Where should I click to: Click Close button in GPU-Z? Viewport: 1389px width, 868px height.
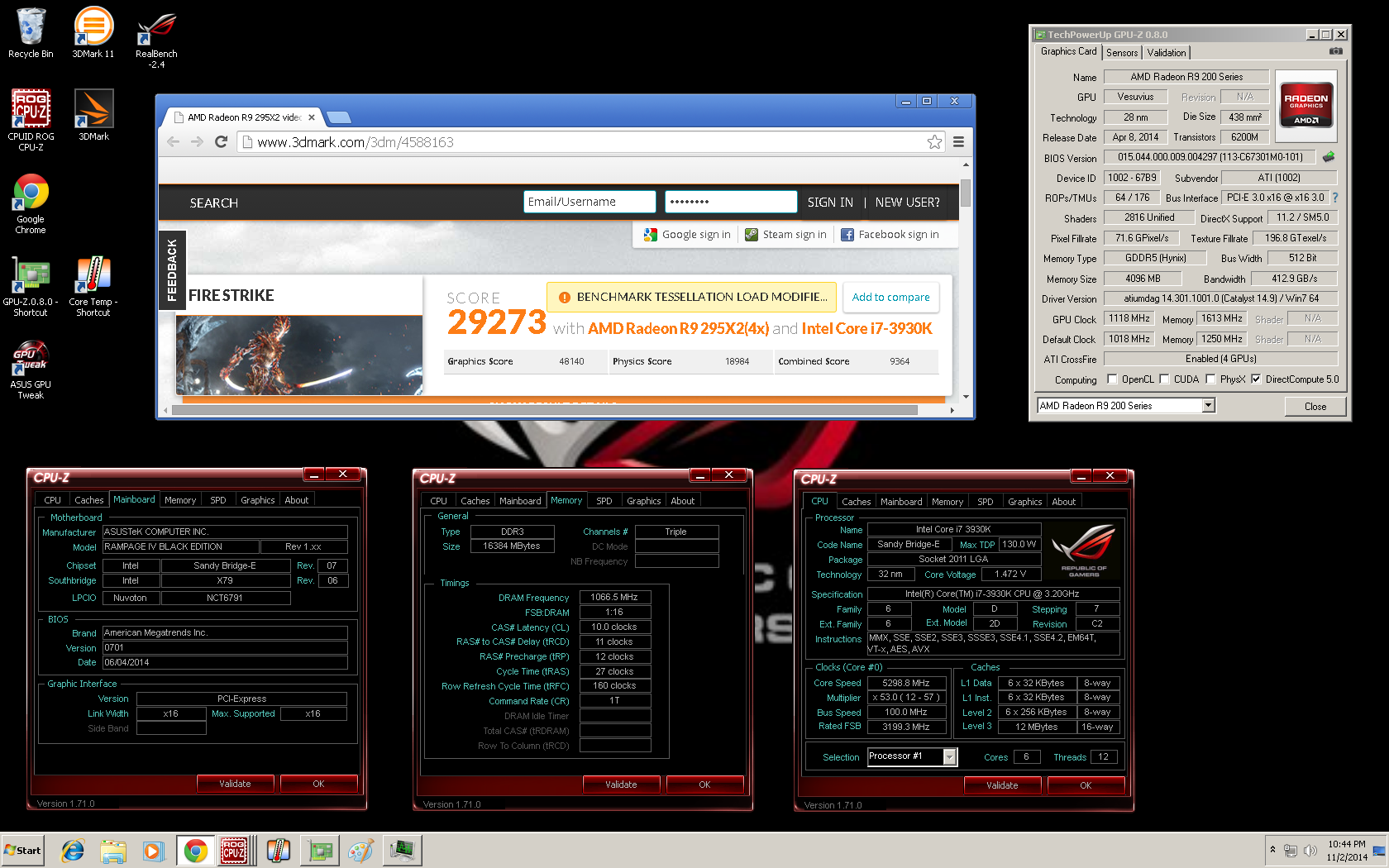click(1315, 406)
